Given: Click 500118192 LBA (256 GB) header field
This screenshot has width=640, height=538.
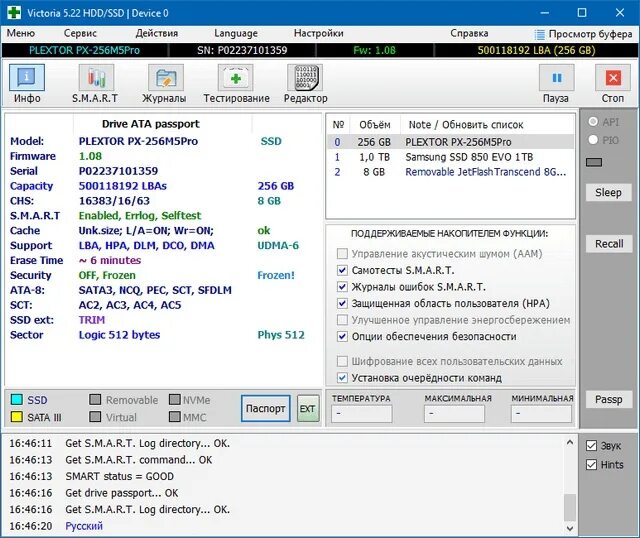Looking at the screenshot, I should tap(536, 50).
